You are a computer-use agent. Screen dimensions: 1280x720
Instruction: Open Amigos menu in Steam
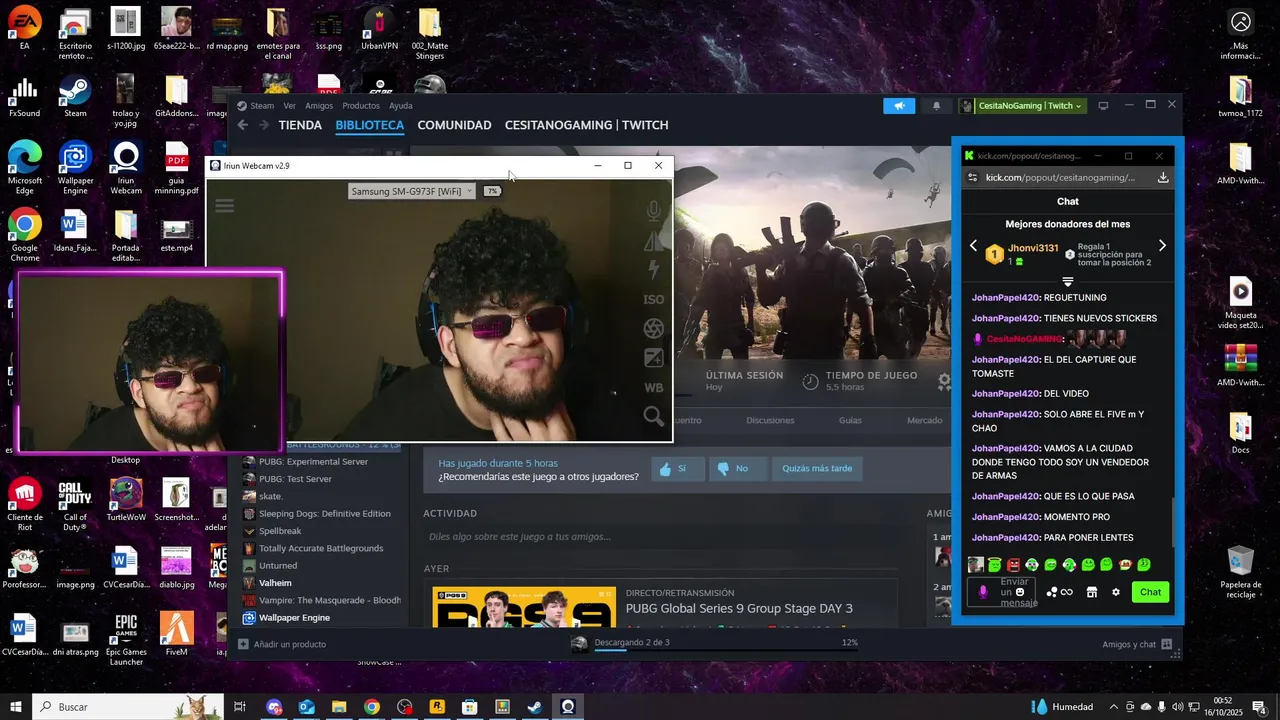(x=319, y=106)
